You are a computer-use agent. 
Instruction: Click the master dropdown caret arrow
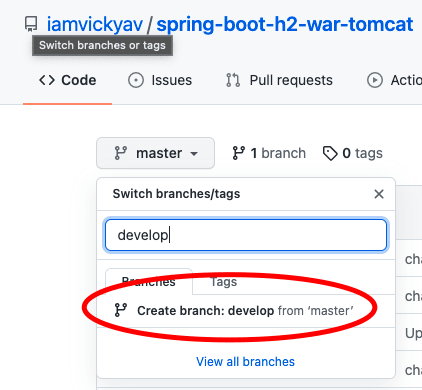coord(194,154)
